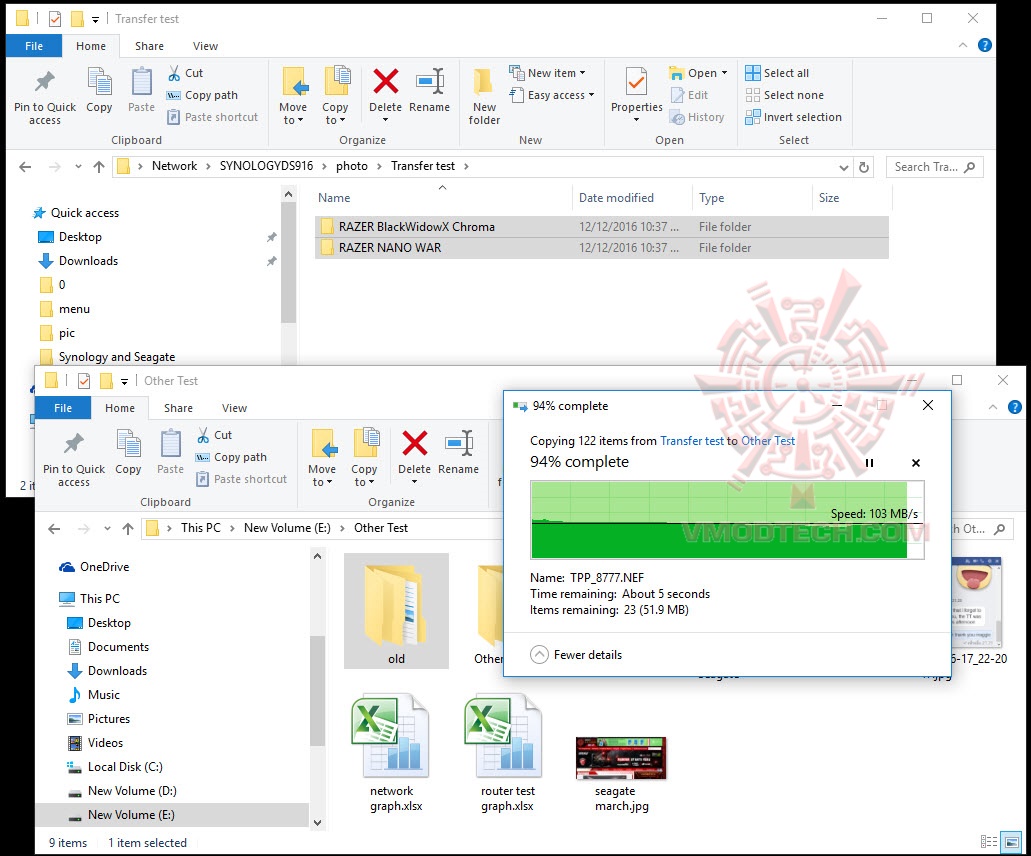1031x856 pixels.
Task: Pause the file copy operation
Action: 869,463
